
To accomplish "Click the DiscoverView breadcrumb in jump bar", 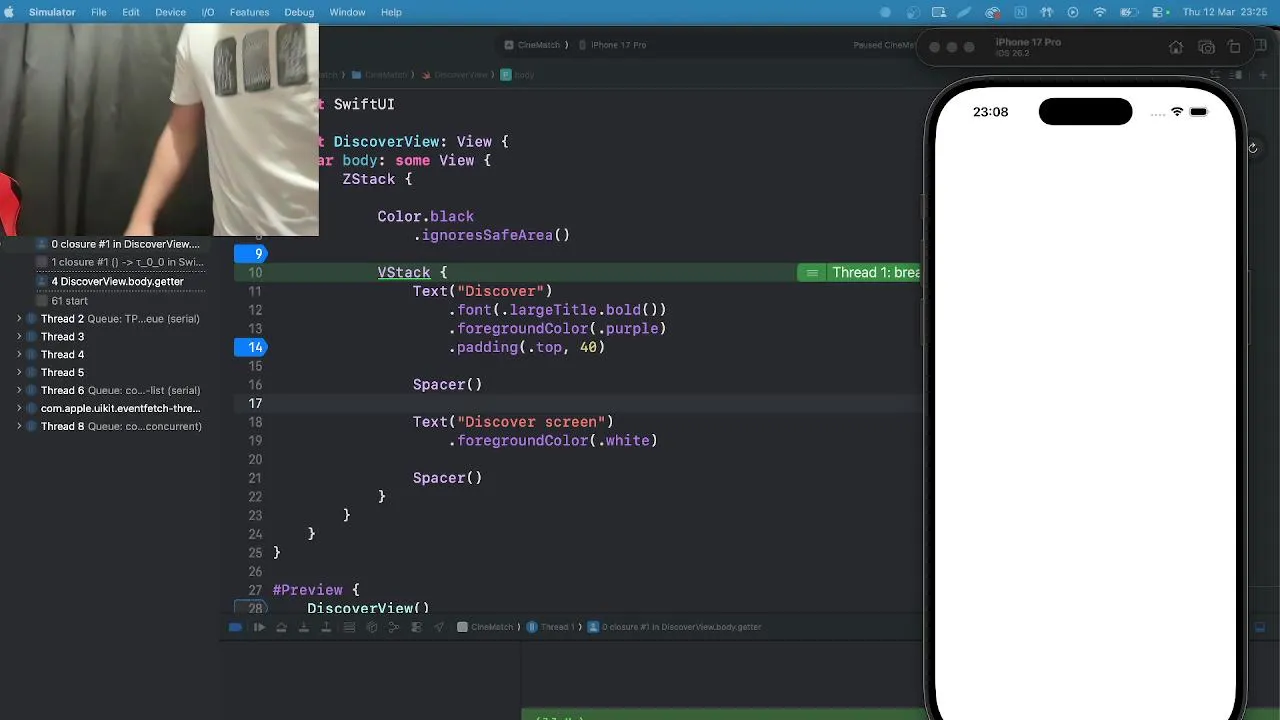I will pyautogui.click(x=455, y=75).
